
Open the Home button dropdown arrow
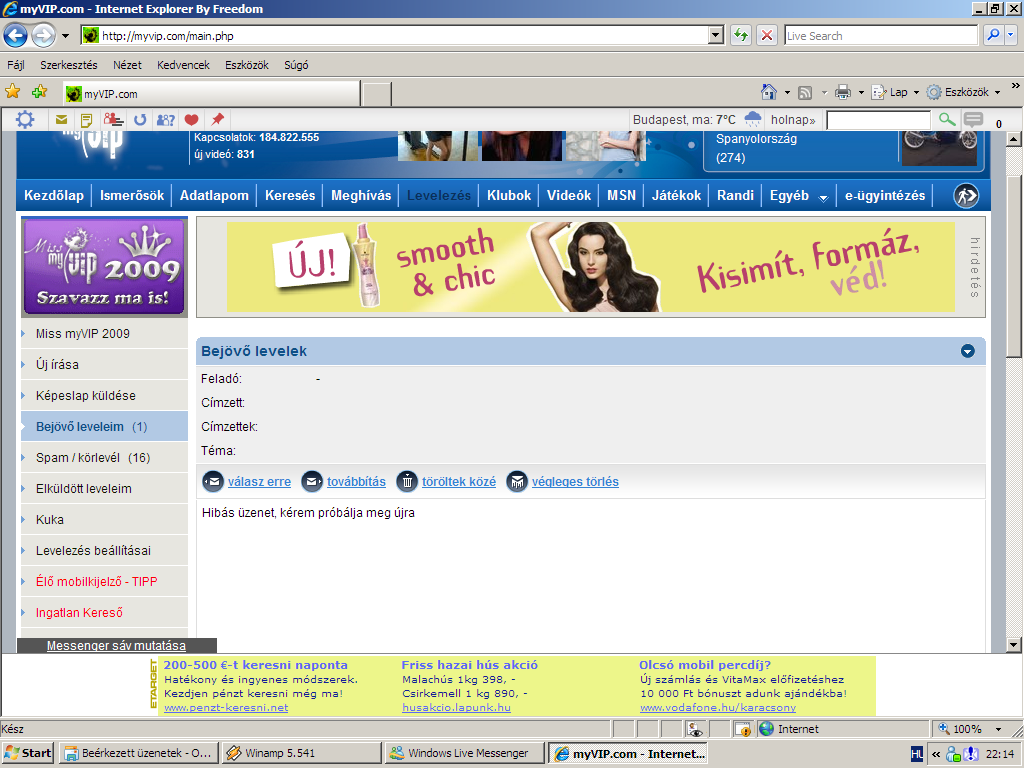tap(787, 93)
